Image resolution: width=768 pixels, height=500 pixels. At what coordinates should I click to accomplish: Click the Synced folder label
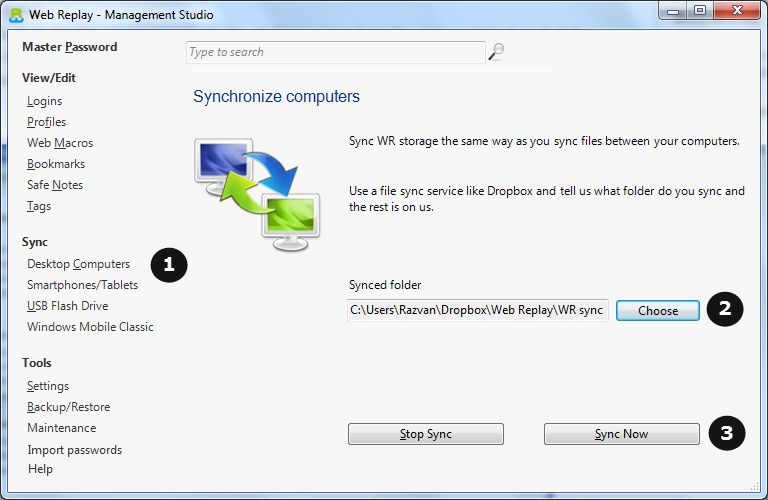coord(385,285)
